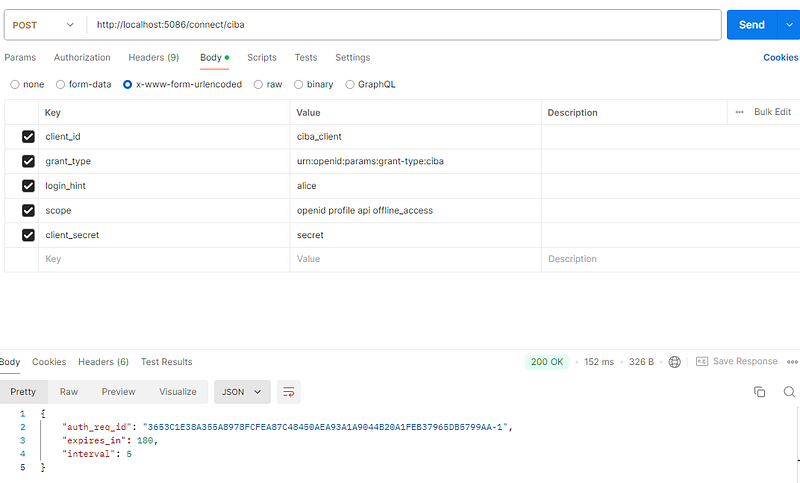Select the x-www-form-urlencoded radio option

pos(128,85)
